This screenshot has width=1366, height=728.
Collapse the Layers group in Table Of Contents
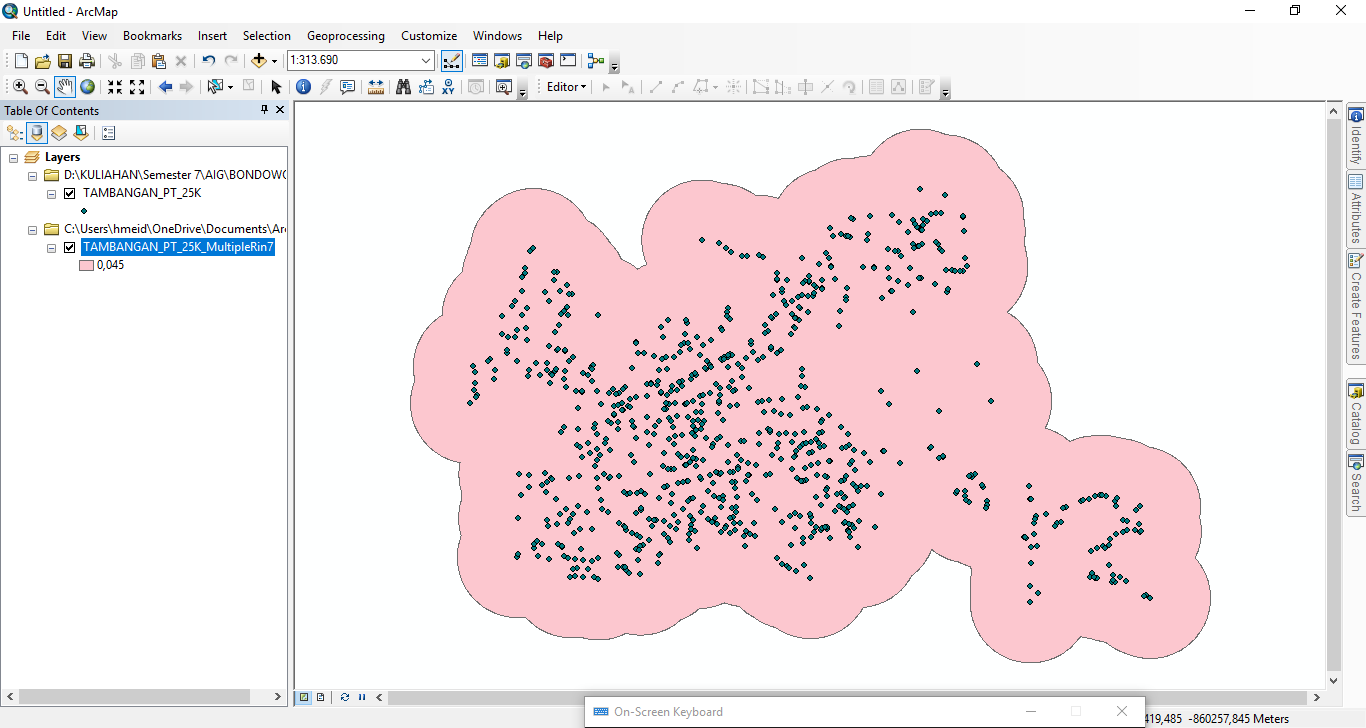coord(14,157)
